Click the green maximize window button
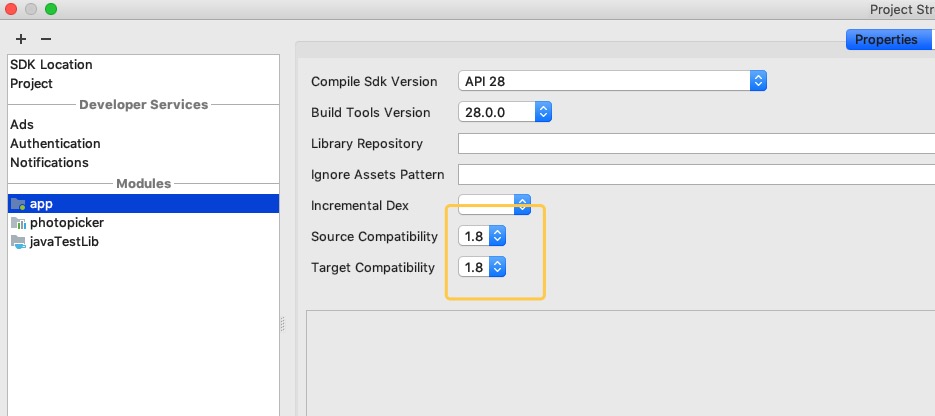The width and height of the screenshot is (935, 416). click(51, 9)
